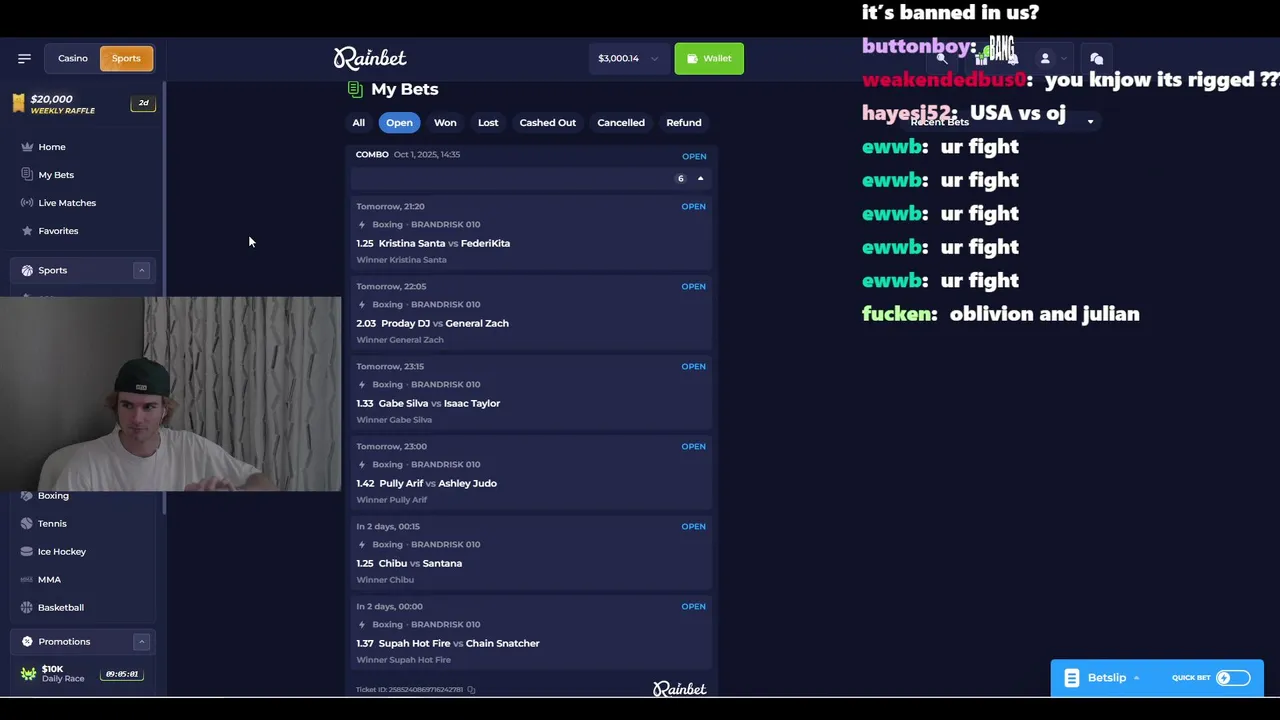The image size is (1280, 720).
Task: Collapse the combo's 6 selections arrow
Action: pyautogui.click(x=700, y=179)
